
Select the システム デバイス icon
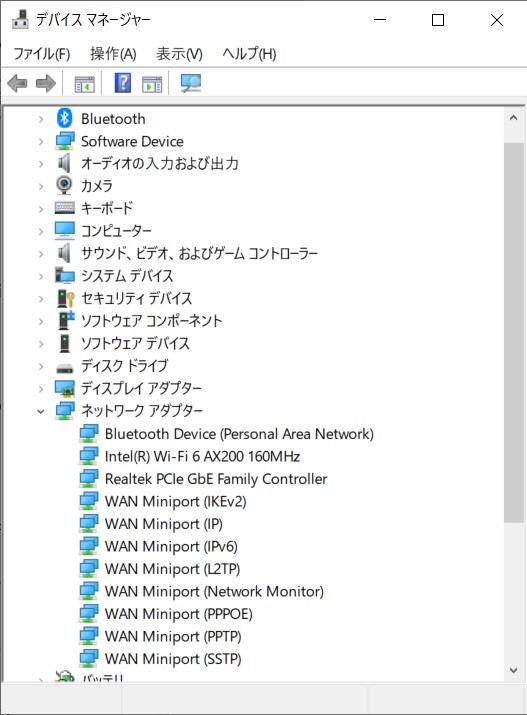tap(64, 275)
